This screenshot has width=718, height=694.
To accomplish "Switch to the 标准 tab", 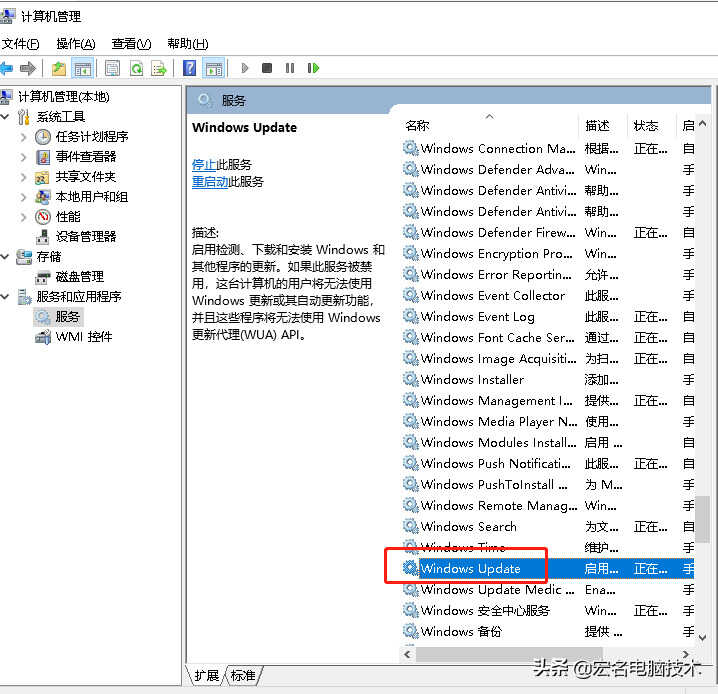I will pos(243,675).
